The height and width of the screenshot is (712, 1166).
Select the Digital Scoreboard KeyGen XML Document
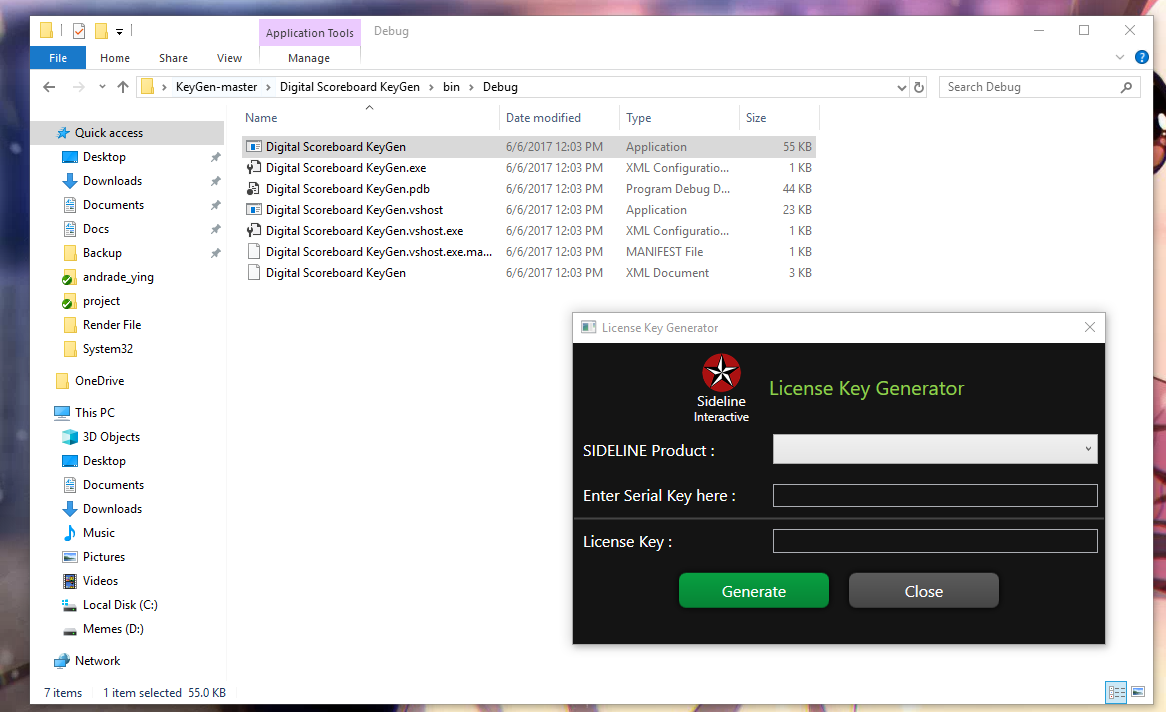coord(529,273)
